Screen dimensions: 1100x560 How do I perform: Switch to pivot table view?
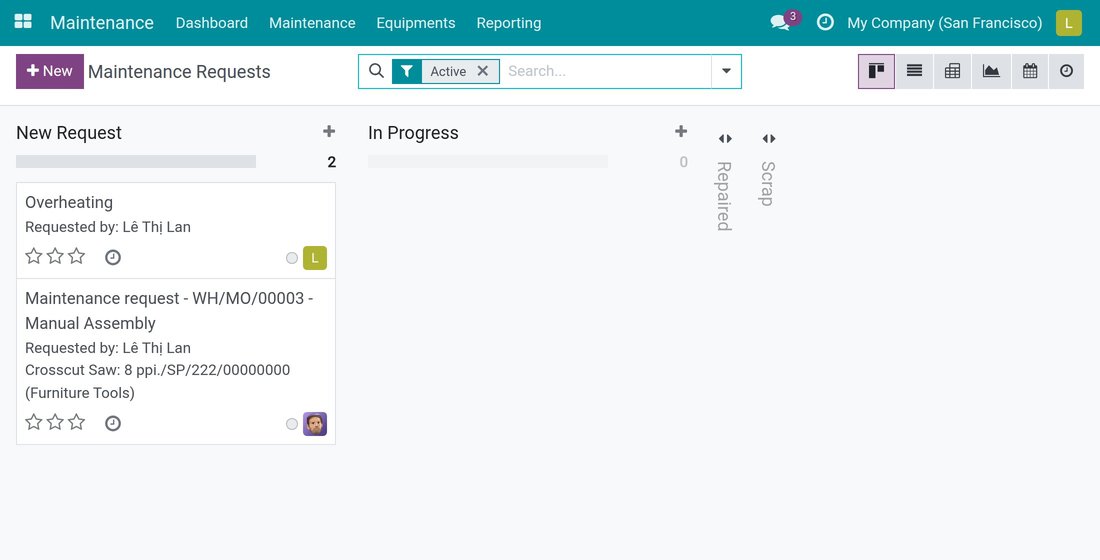click(953, 71)
